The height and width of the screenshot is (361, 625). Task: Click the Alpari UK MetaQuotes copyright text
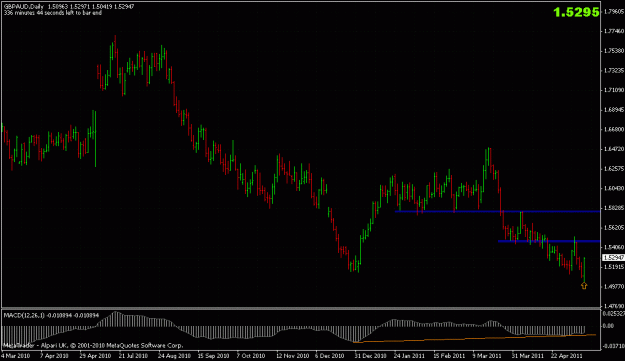pyautogui.click(x=93, y=345)
